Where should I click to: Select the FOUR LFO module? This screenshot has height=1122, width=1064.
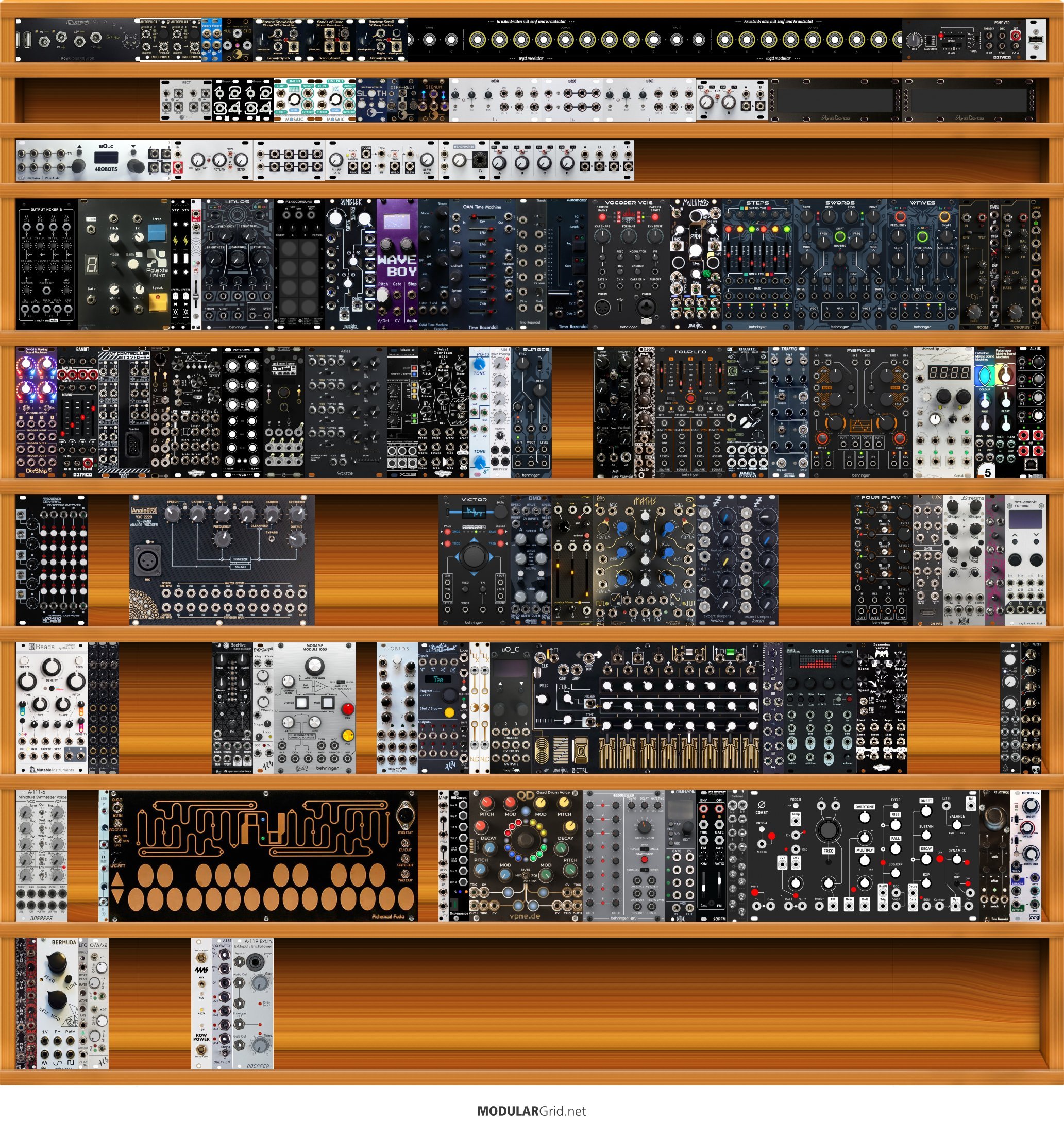pyautogui.click(x=690, y=412)
